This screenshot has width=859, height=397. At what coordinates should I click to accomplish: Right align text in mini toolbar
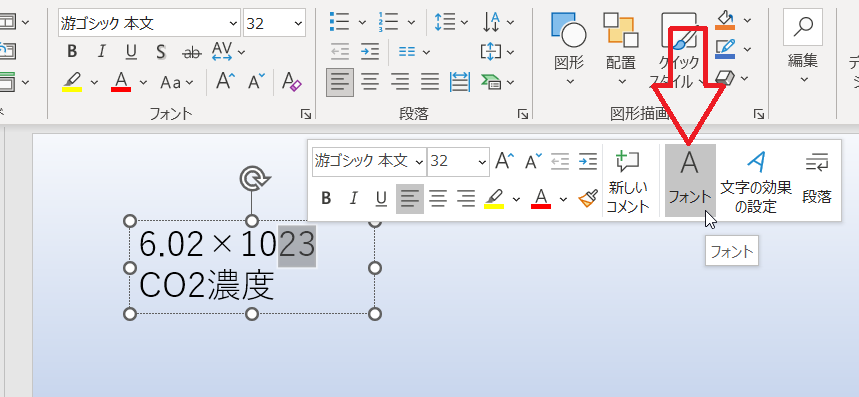click(466, 199)
